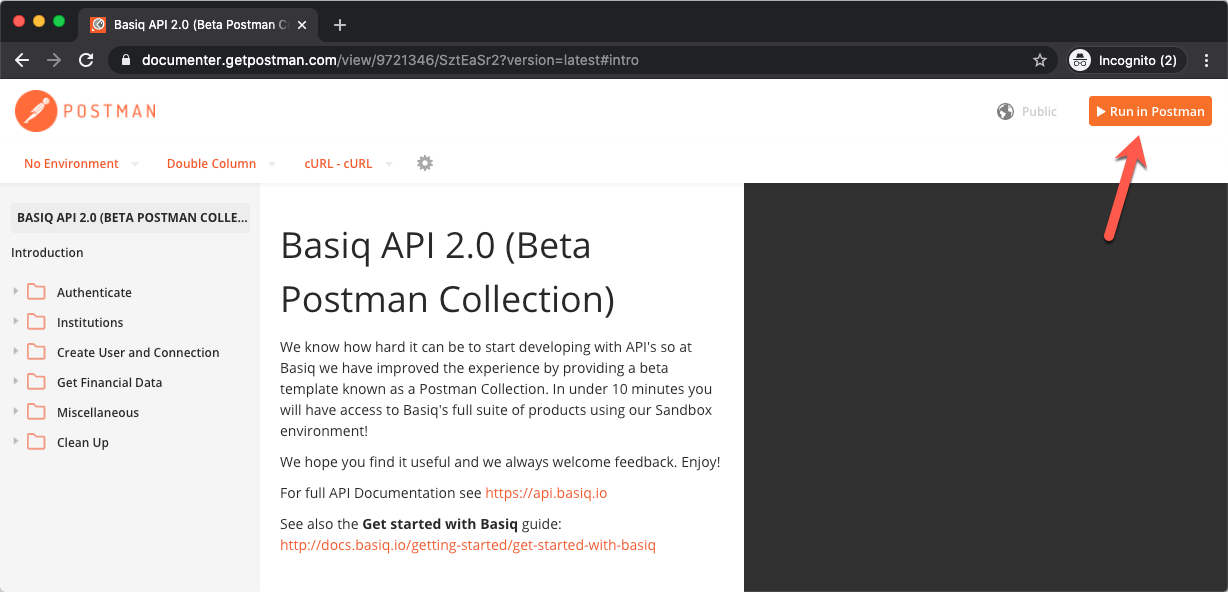Select Get Financial Data label
Viewport: 1228px width, 592px height.
point(109,383)
